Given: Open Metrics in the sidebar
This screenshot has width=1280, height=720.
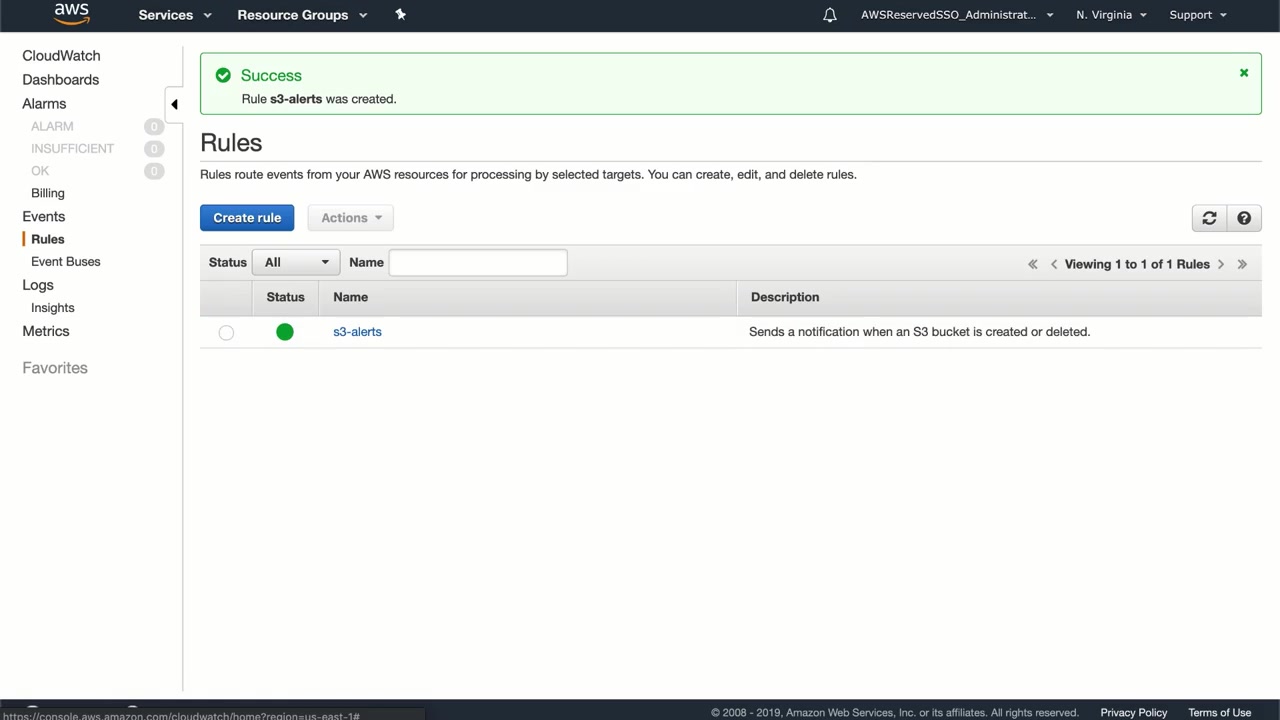Looking at the screenshot, I should coord(46,331).
